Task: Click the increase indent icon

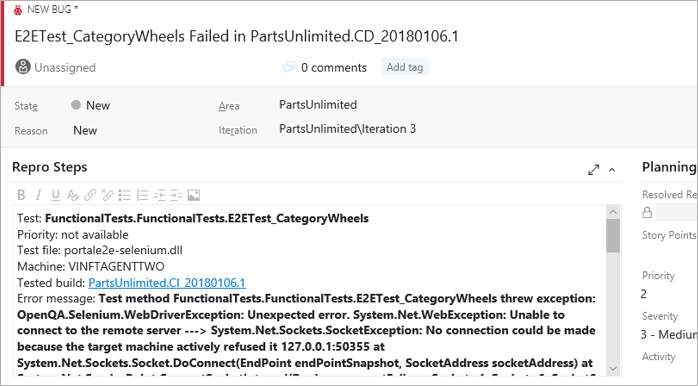Action: [176, 195]
